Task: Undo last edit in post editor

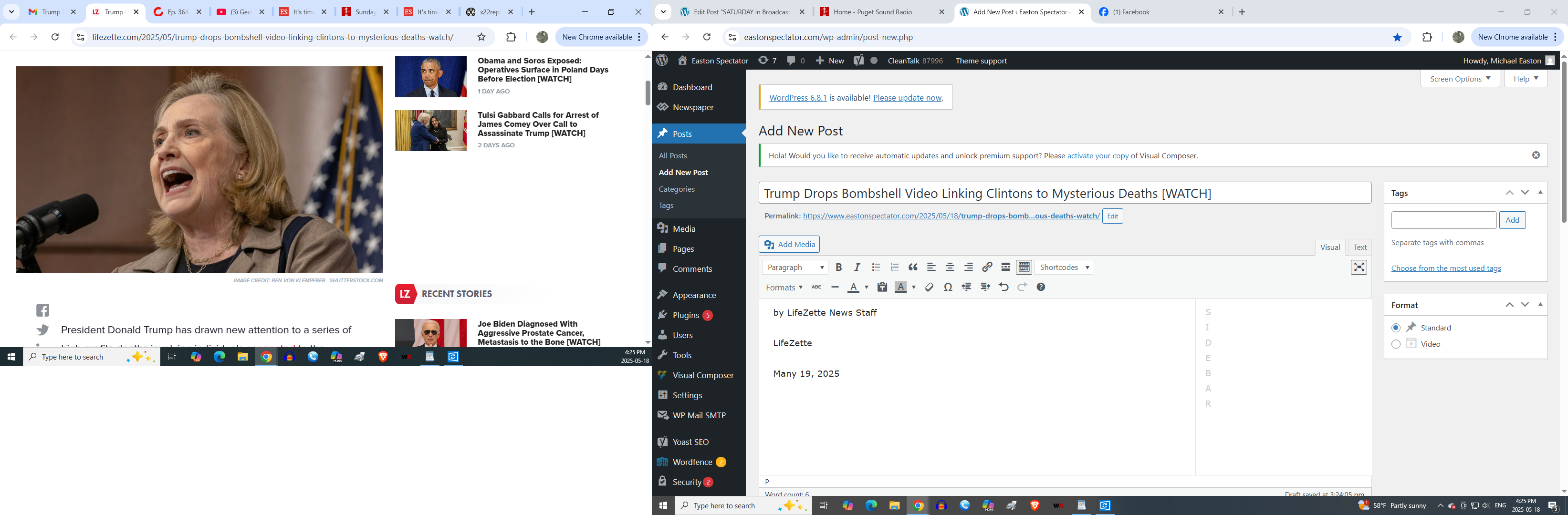Action: tap(1004, 287)
